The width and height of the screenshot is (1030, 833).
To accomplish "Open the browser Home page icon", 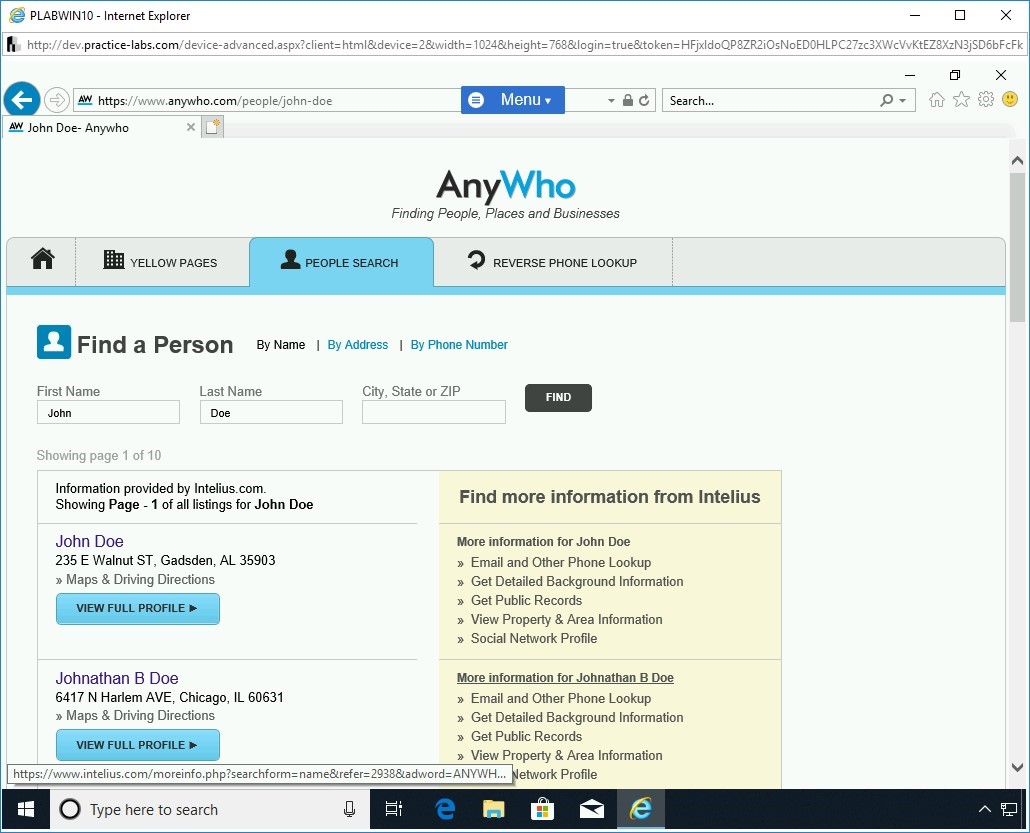I will pos(935,99).
